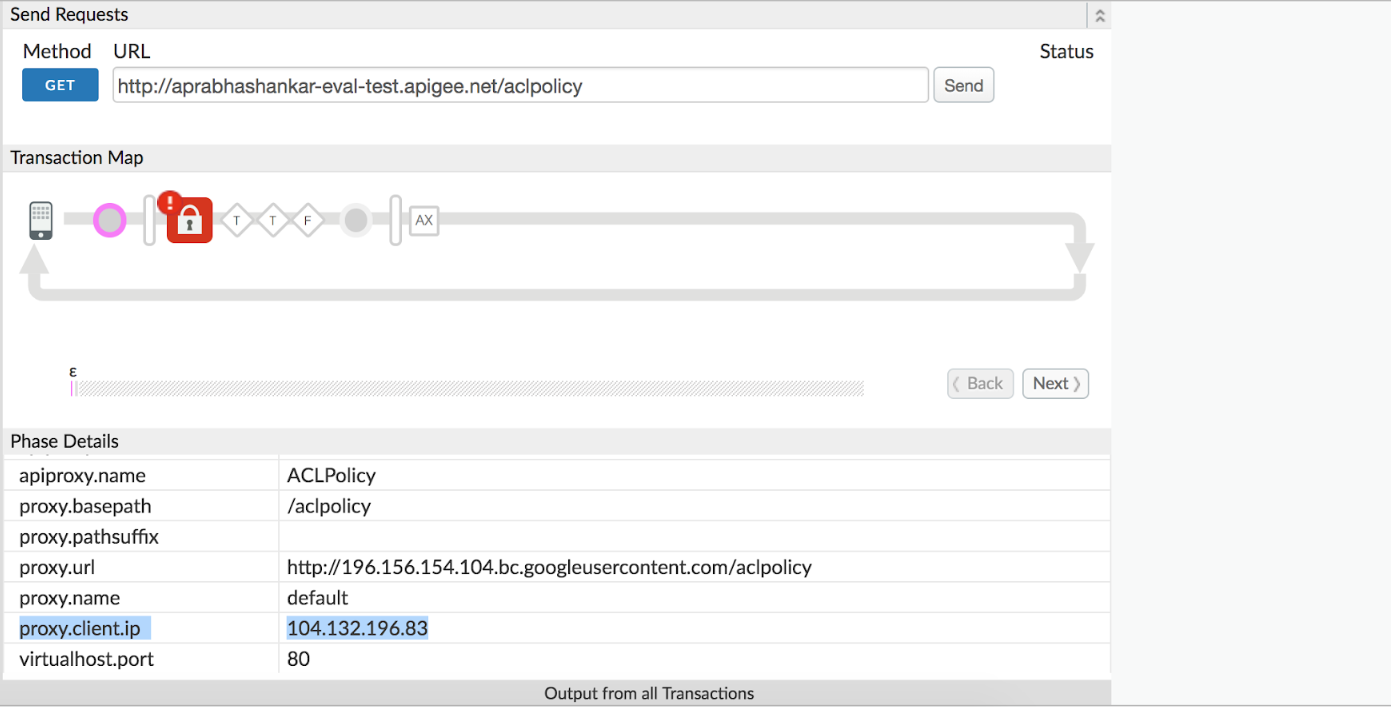Advance the trace with the Next button

point(1055,383)
